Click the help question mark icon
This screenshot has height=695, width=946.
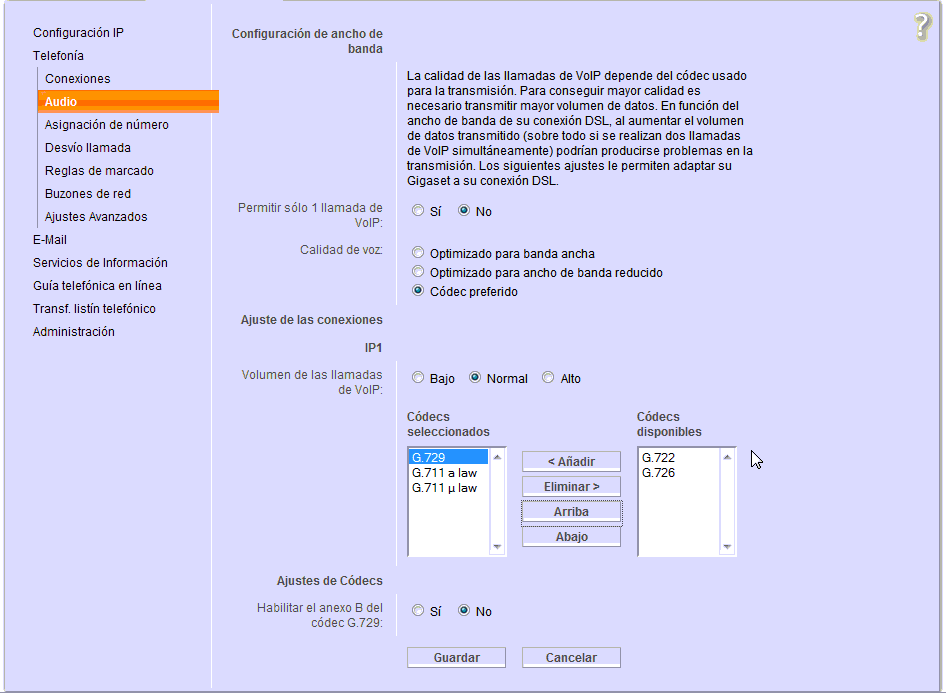(x=922, y=27)
